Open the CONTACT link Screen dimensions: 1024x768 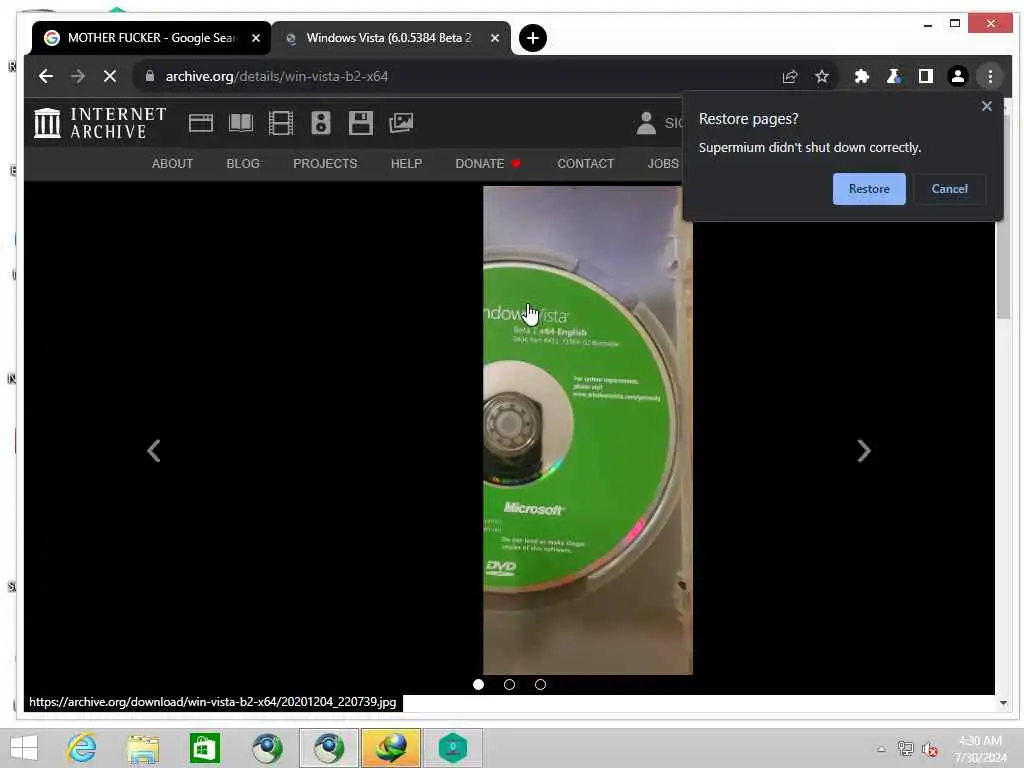click(x=586, y=164)
